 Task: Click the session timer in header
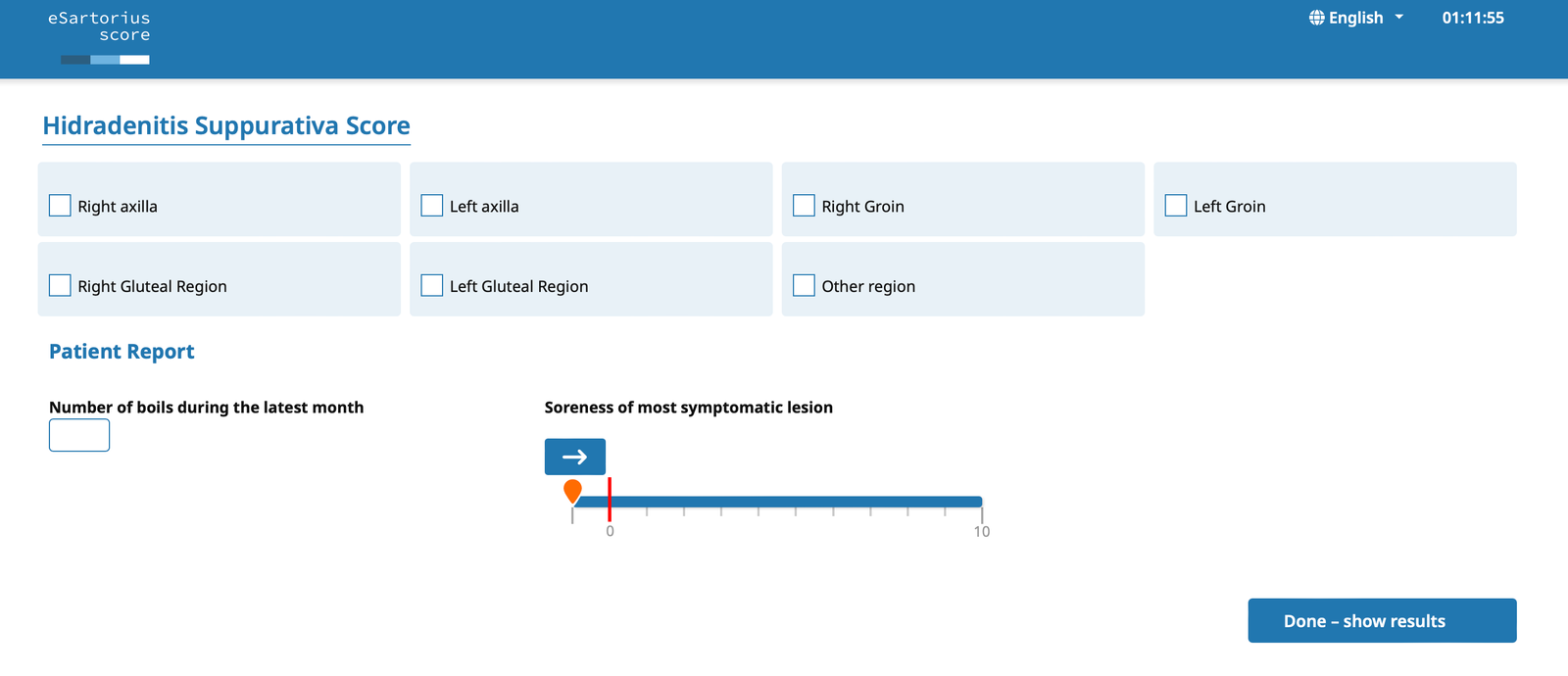pyautogui.click(x=1473, y=18)
